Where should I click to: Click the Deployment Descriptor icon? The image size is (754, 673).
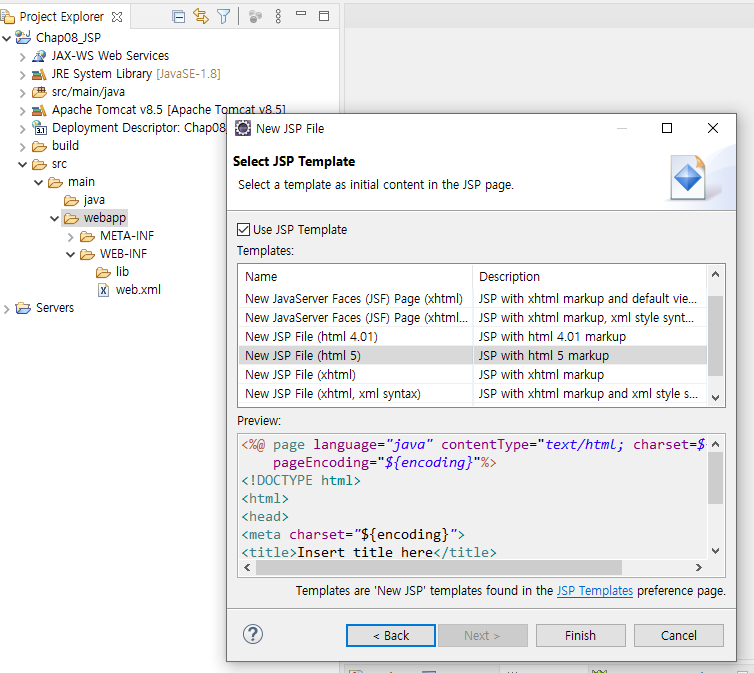(39, 128)
